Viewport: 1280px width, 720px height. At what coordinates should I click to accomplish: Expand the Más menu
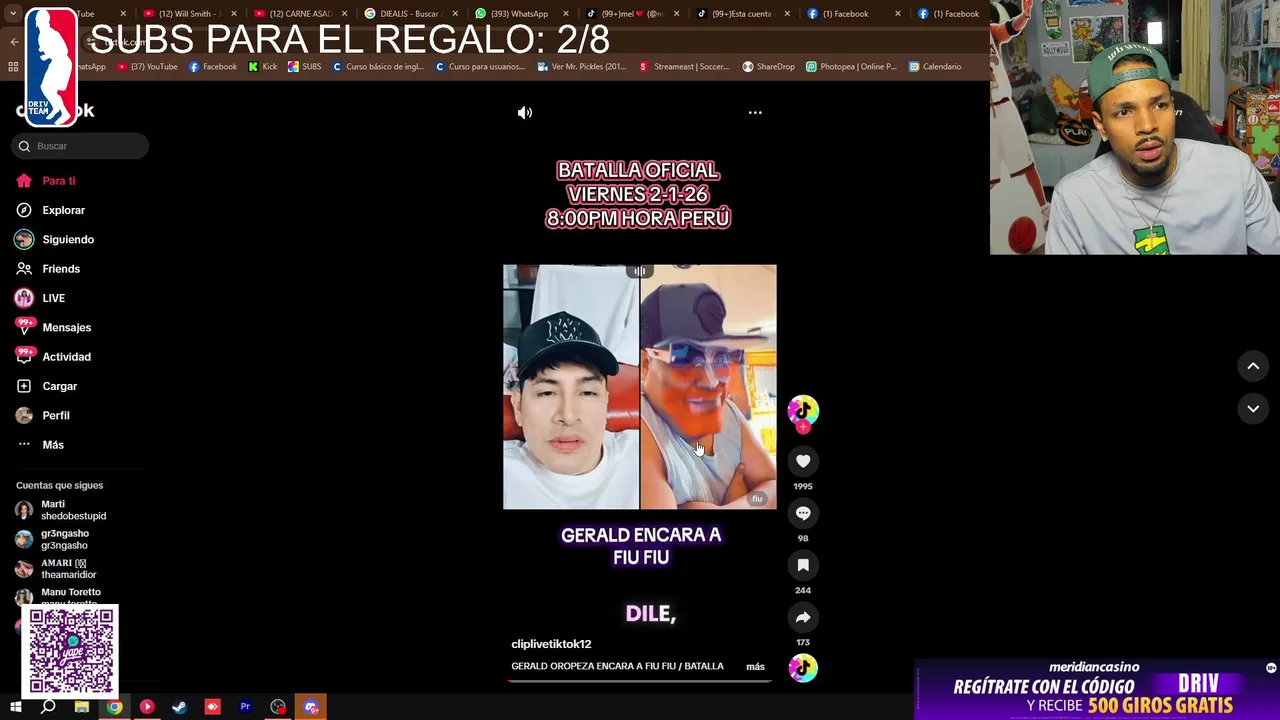pyautogui.click(x=52, y=445)
